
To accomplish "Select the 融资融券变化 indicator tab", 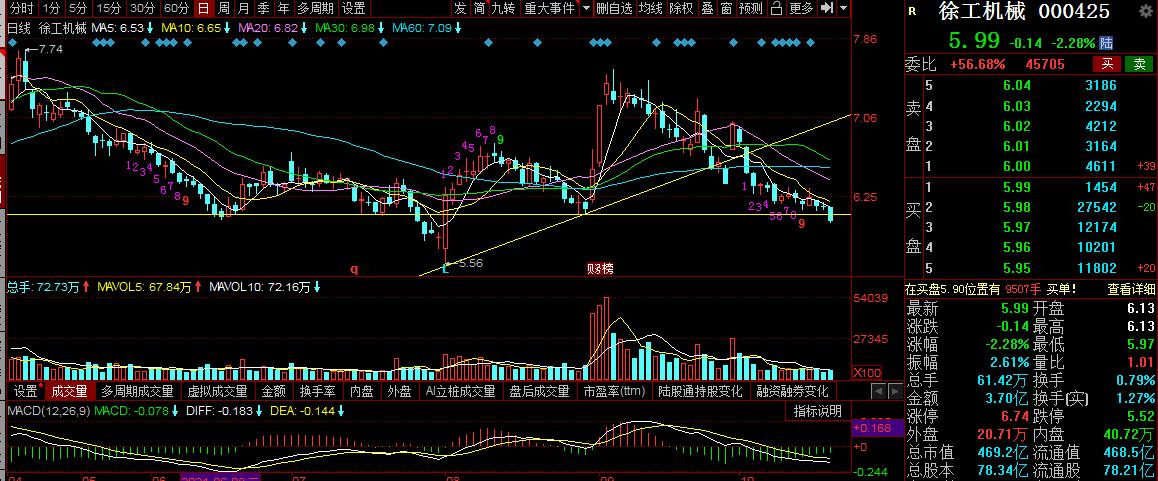I will (792, 391).
